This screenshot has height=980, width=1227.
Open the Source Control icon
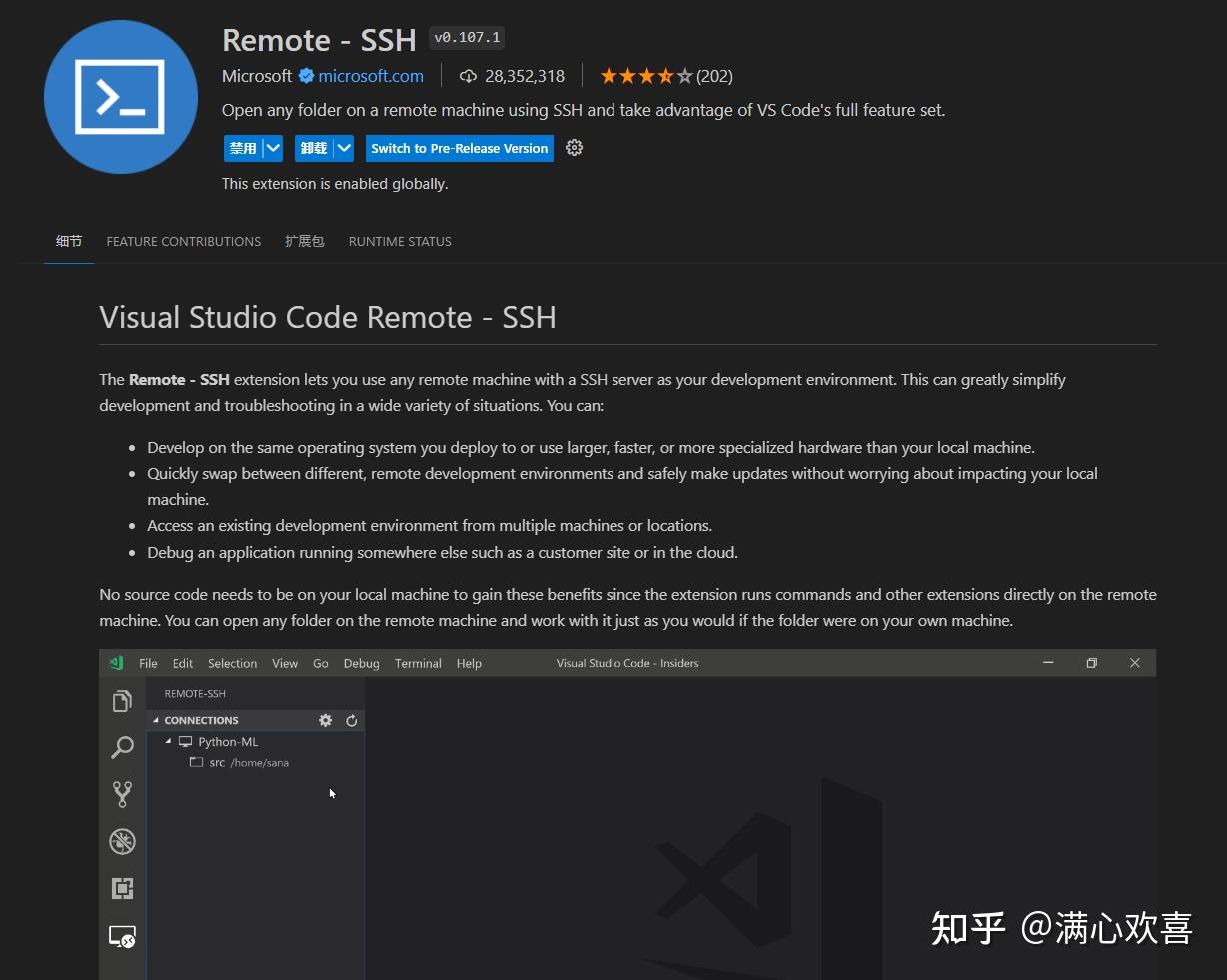[x=122, y=793]
